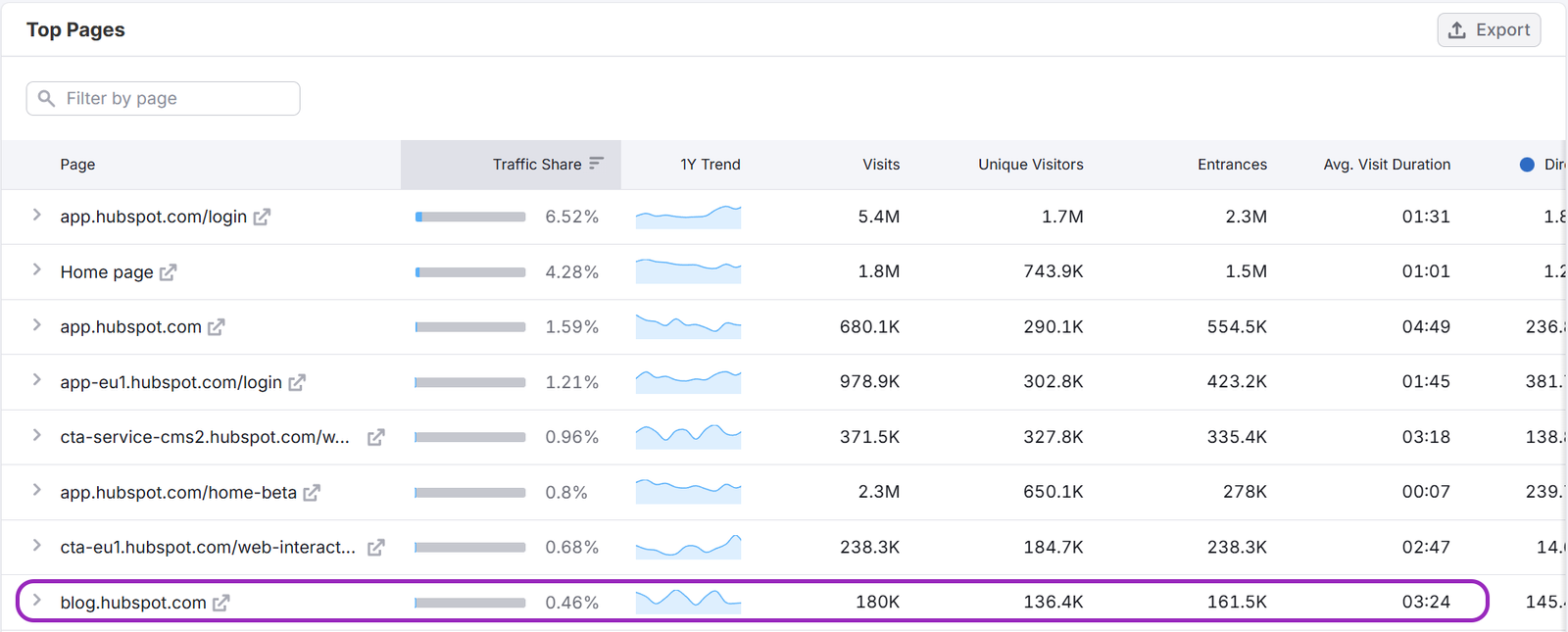Viewport: 1568px width, 632px height.
Task: Expand the app.hubspot.com/home-beta row
Action: coord(36,490)
